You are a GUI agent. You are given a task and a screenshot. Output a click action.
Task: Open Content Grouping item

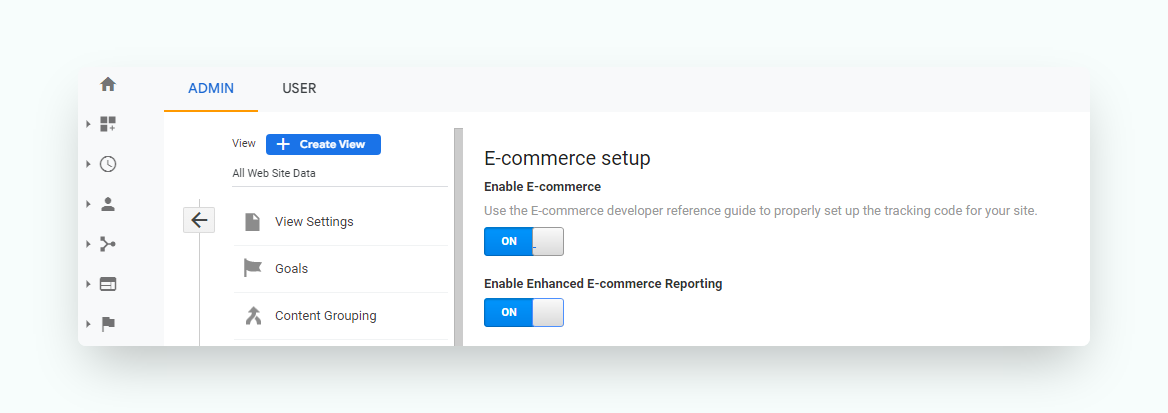tap(341, 316)
